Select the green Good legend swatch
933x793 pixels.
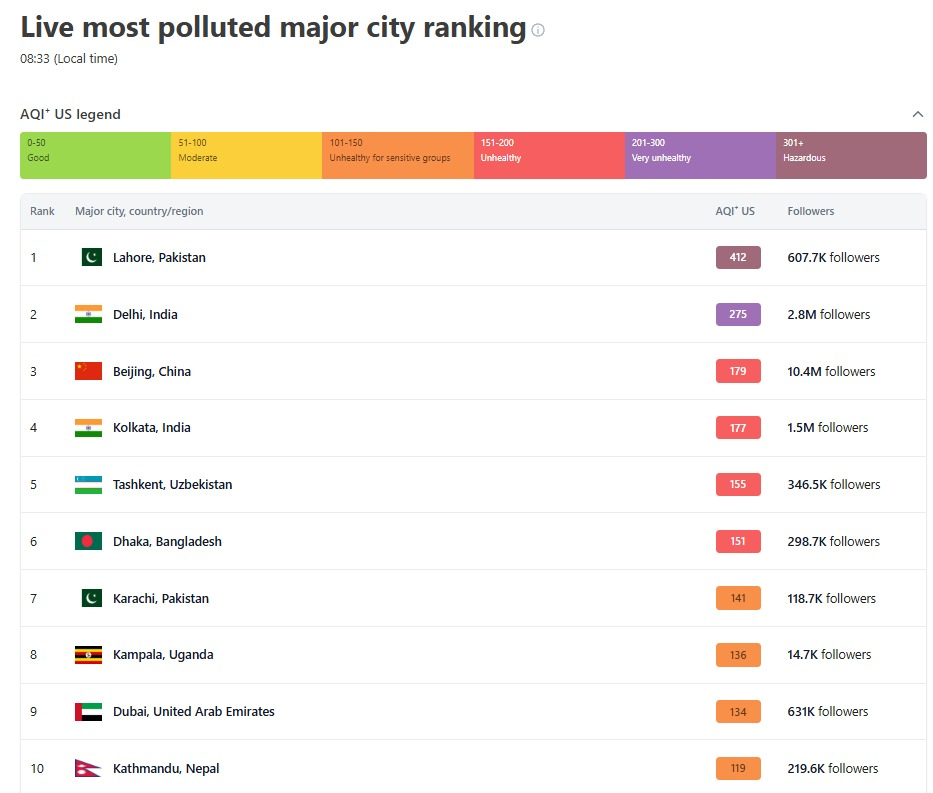(95, 155)
